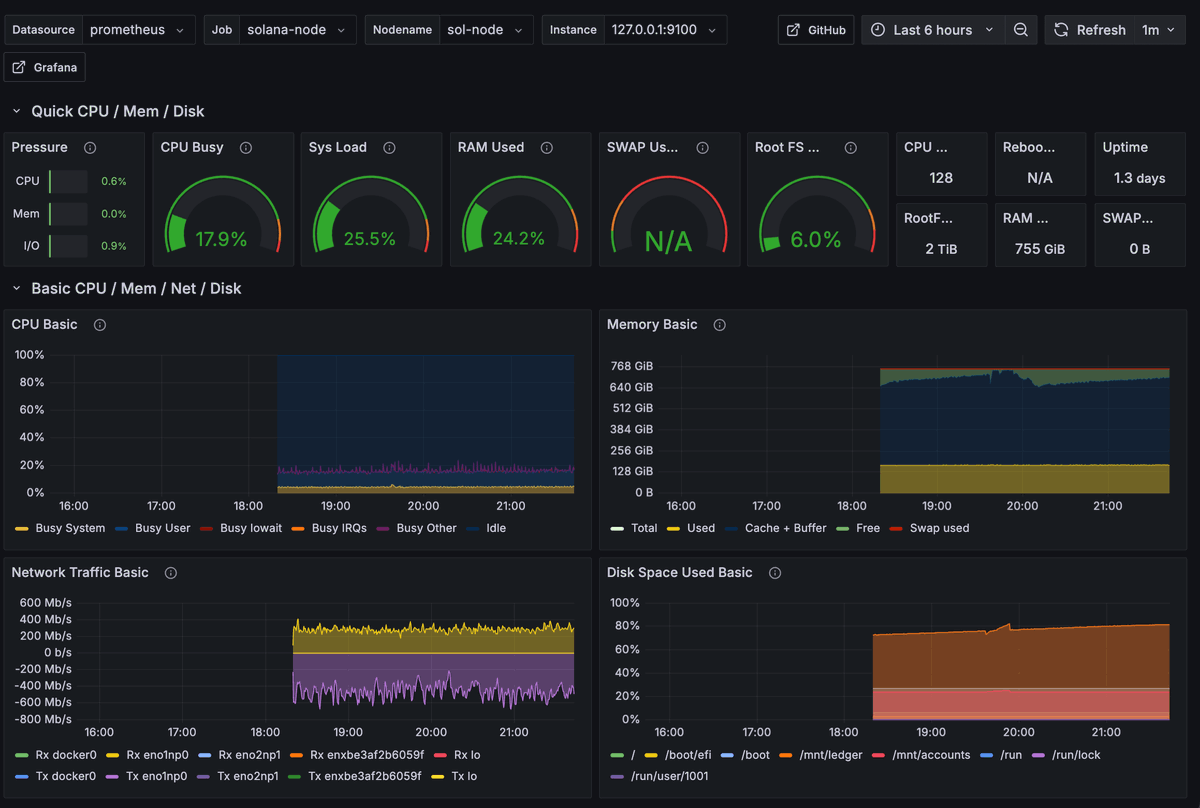Select the Root FS 6.0% gauge
This screenshot has height=808, width=1200.
817,213
